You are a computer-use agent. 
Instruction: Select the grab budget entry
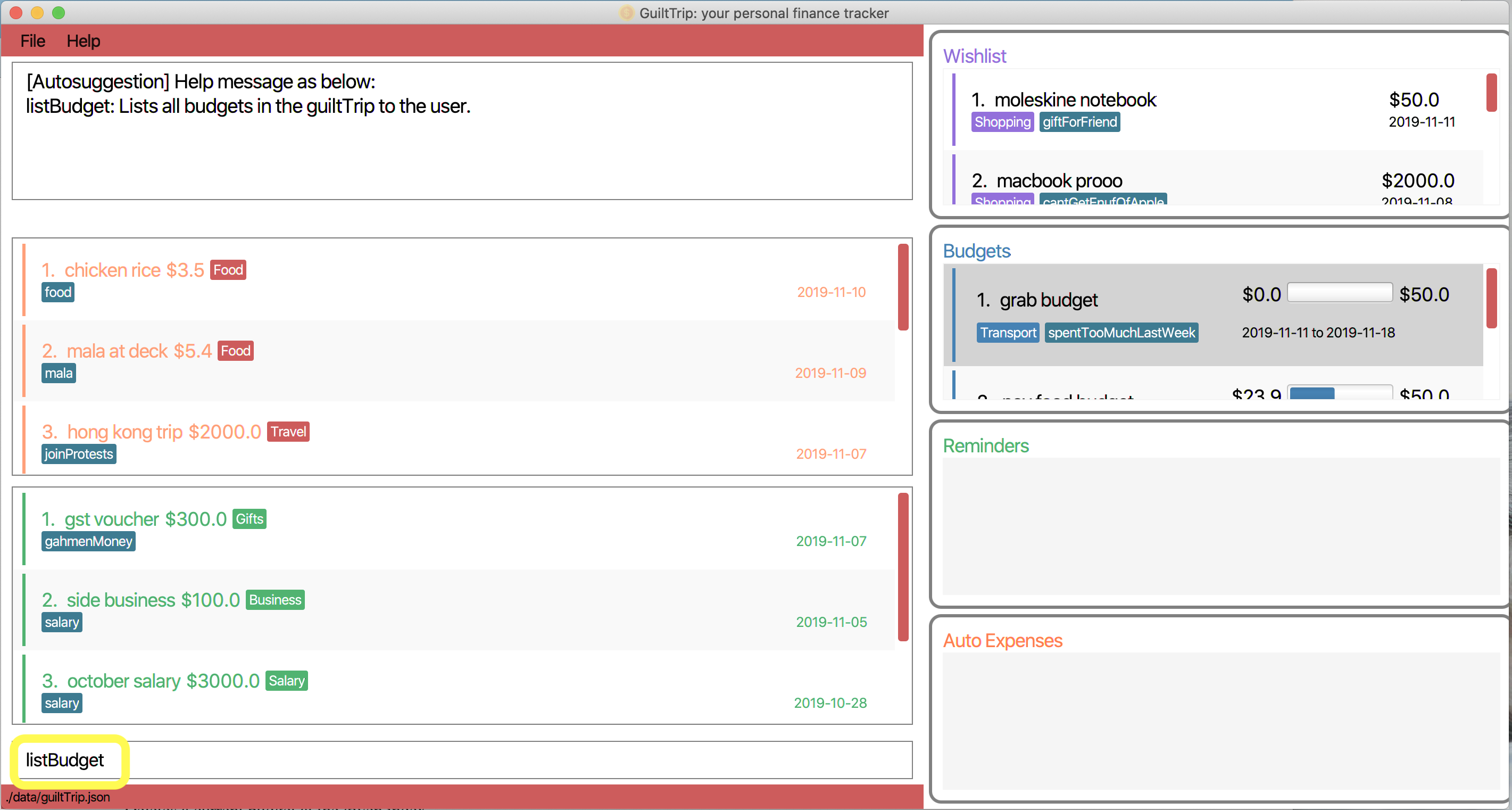point(1214,315)
